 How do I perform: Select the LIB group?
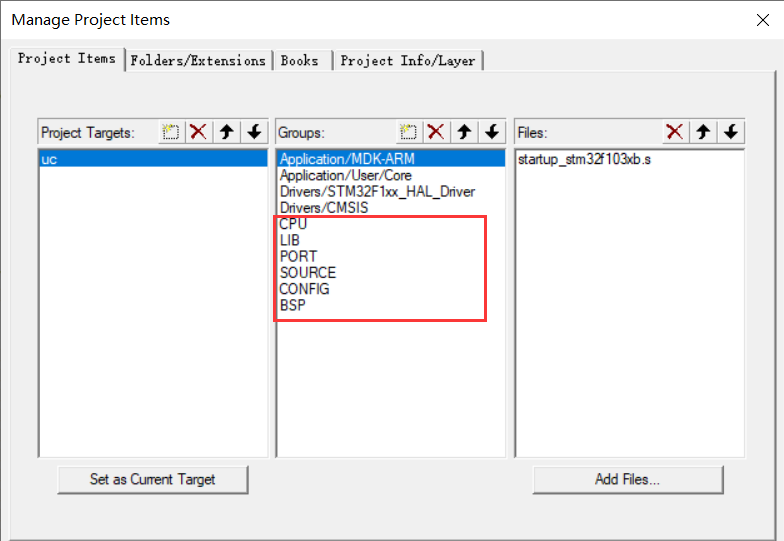point(391,240)
